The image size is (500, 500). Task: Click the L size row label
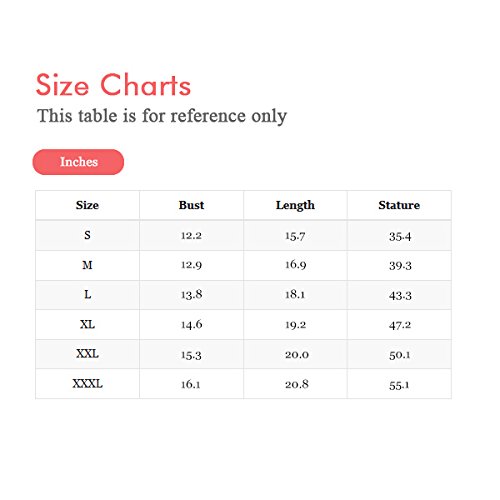[87, 295]
